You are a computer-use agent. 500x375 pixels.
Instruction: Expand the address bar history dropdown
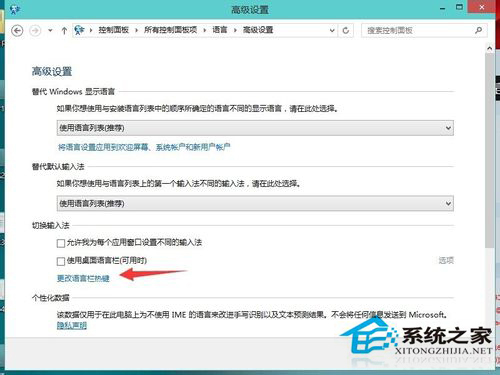[x=332, y=31]
